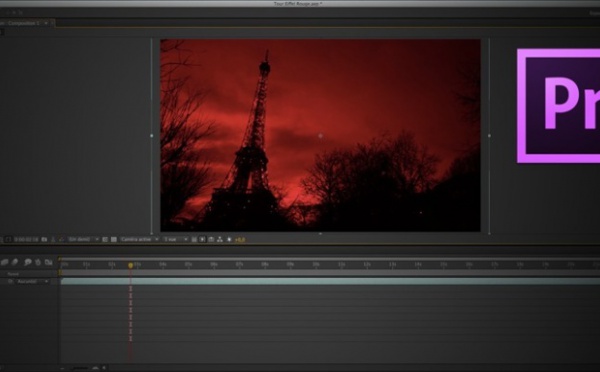Enable frame blending icon in timeline
The height and width of the screenshot is (372, 600).
pyautogui.click(x=5, y=262)
